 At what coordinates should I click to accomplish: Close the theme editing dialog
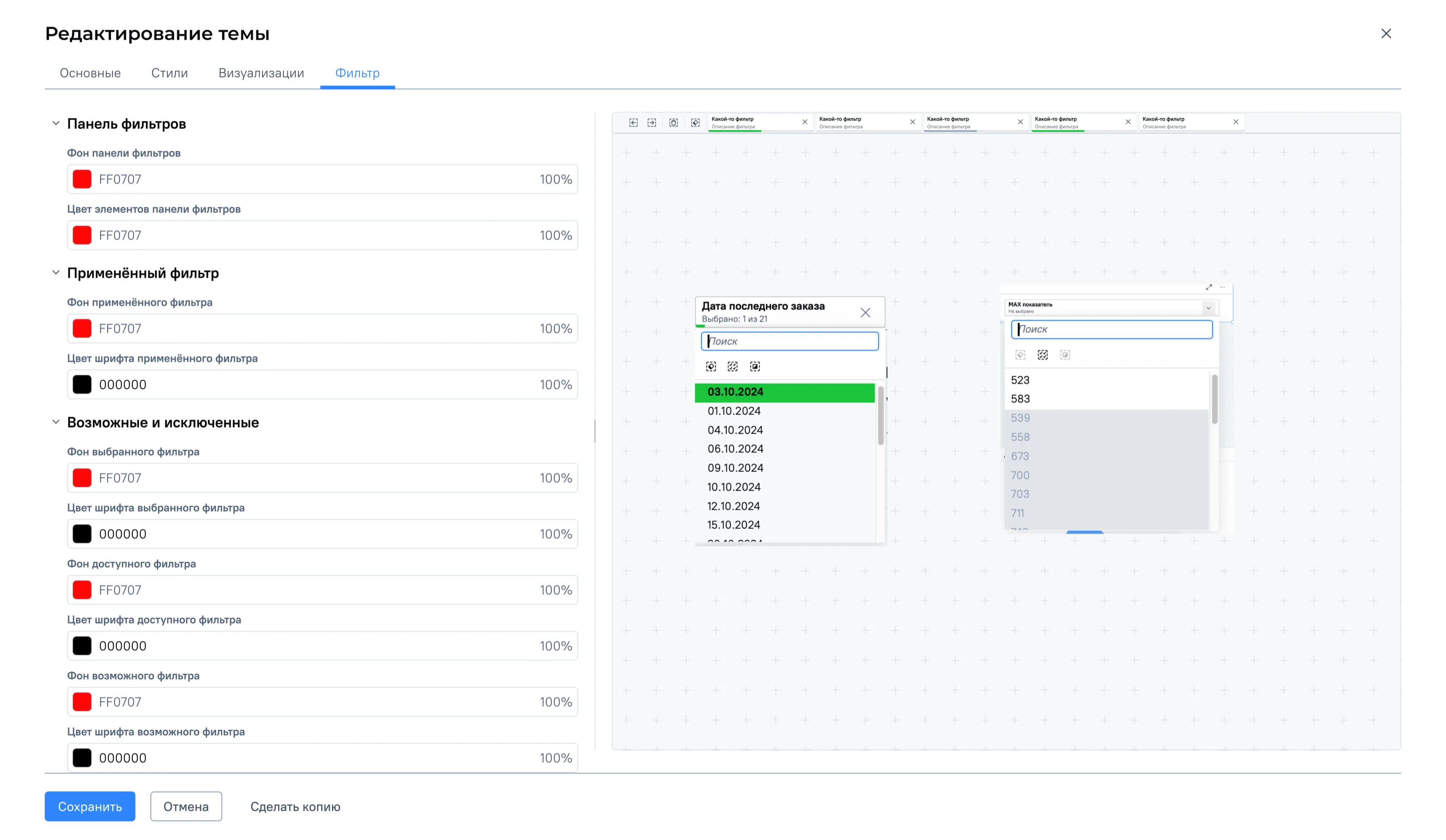(1386, 34)
